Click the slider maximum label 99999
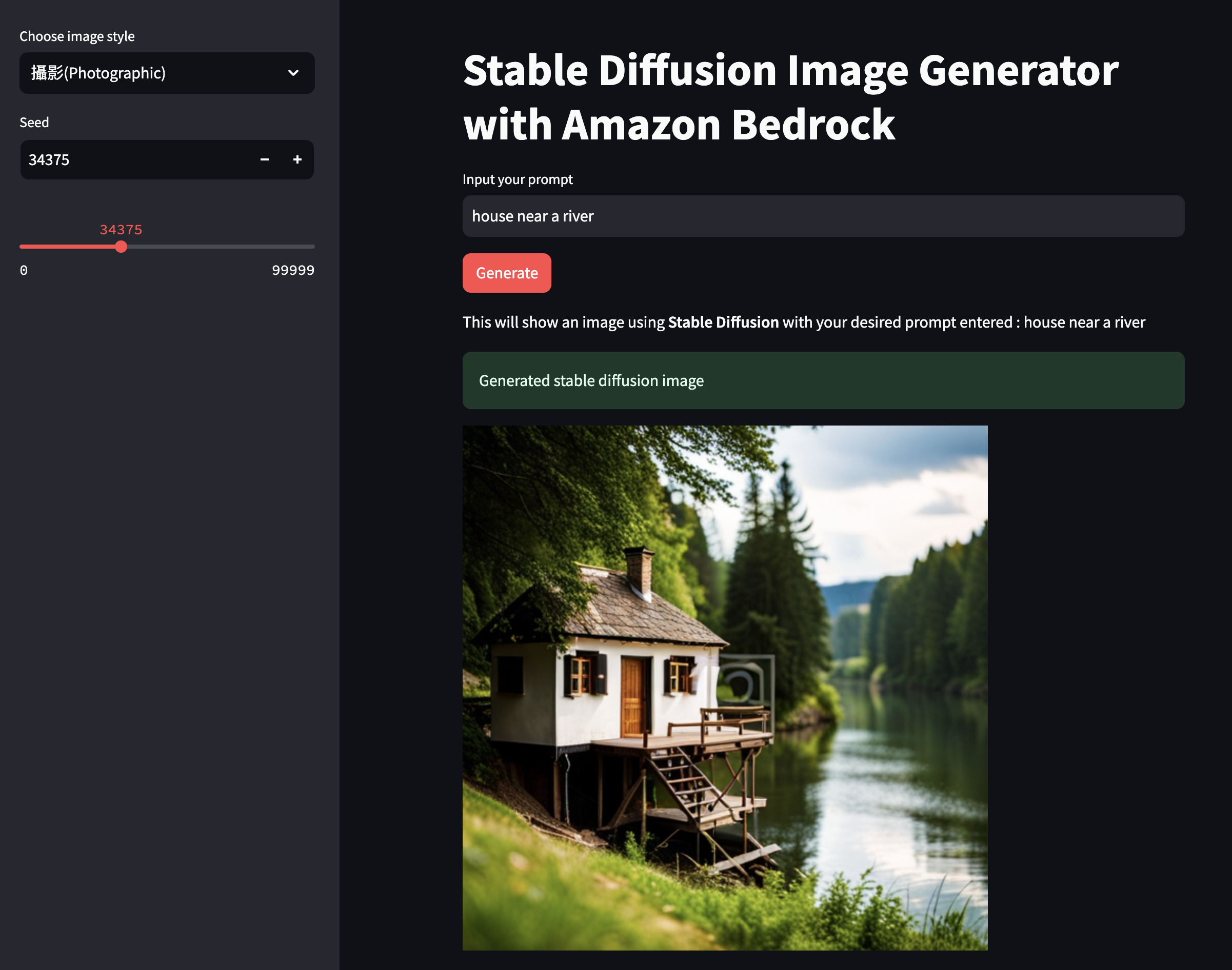 tap(292, 270)
